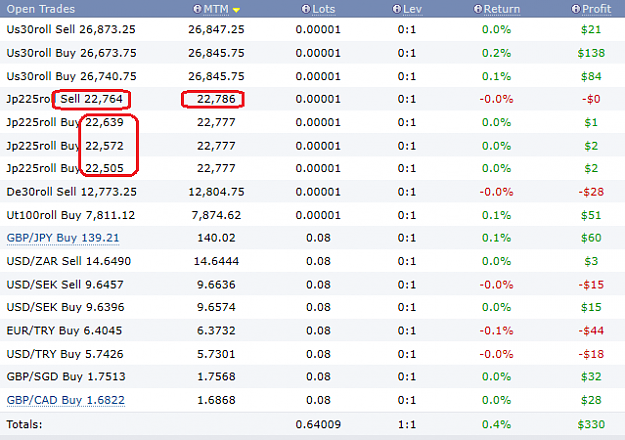625x440 pixels.
Task: Click the MTM value 12,804.75
Action: click(x=216, y=192)
